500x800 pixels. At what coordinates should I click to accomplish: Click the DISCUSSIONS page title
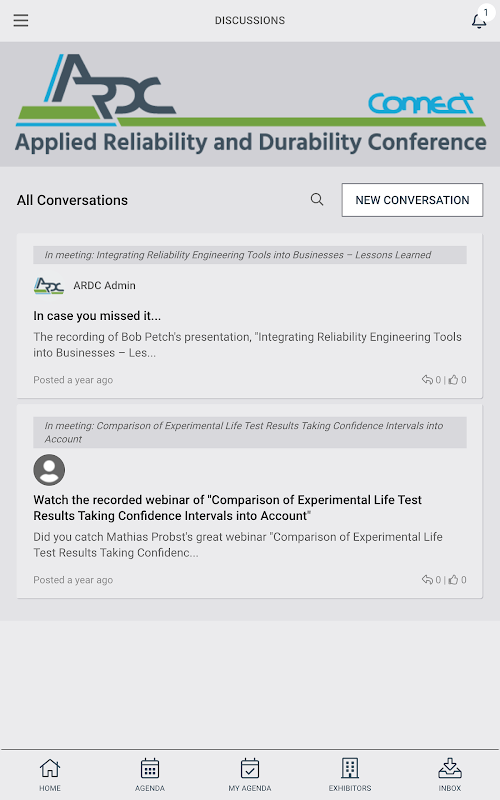(x=250, y=20)
